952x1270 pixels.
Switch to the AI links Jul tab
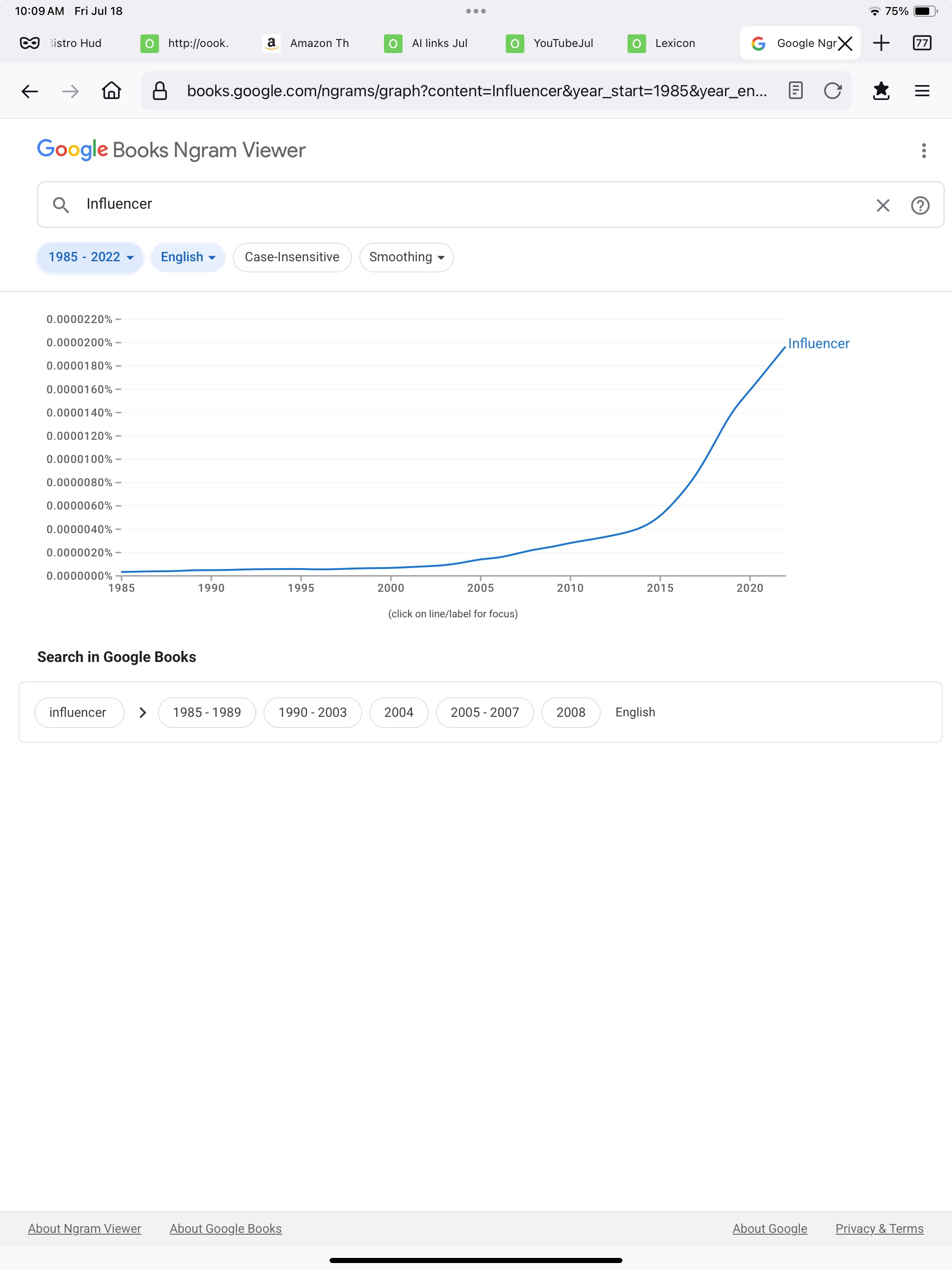[x=426, y=43]
